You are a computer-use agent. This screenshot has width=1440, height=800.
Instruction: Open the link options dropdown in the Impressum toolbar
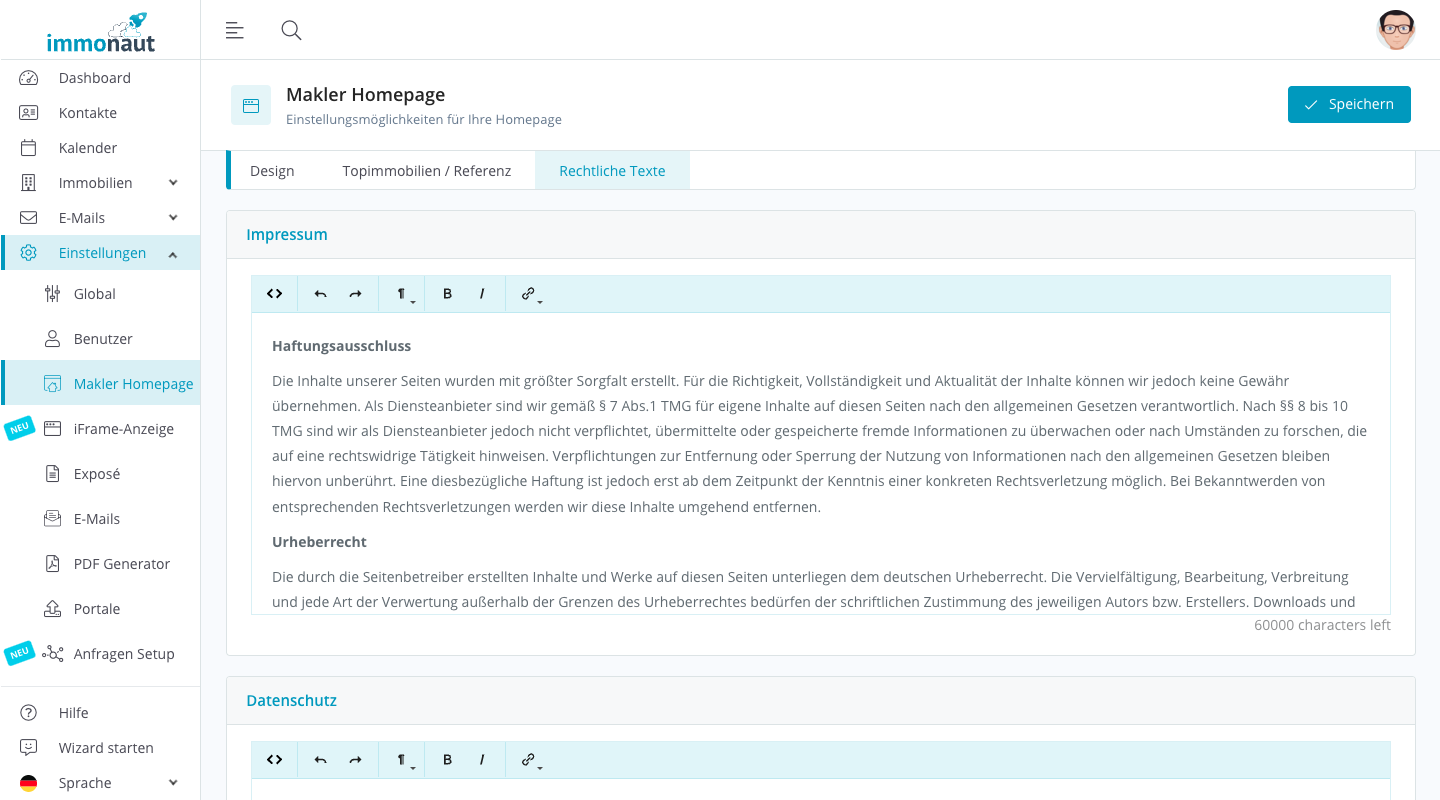530,293
